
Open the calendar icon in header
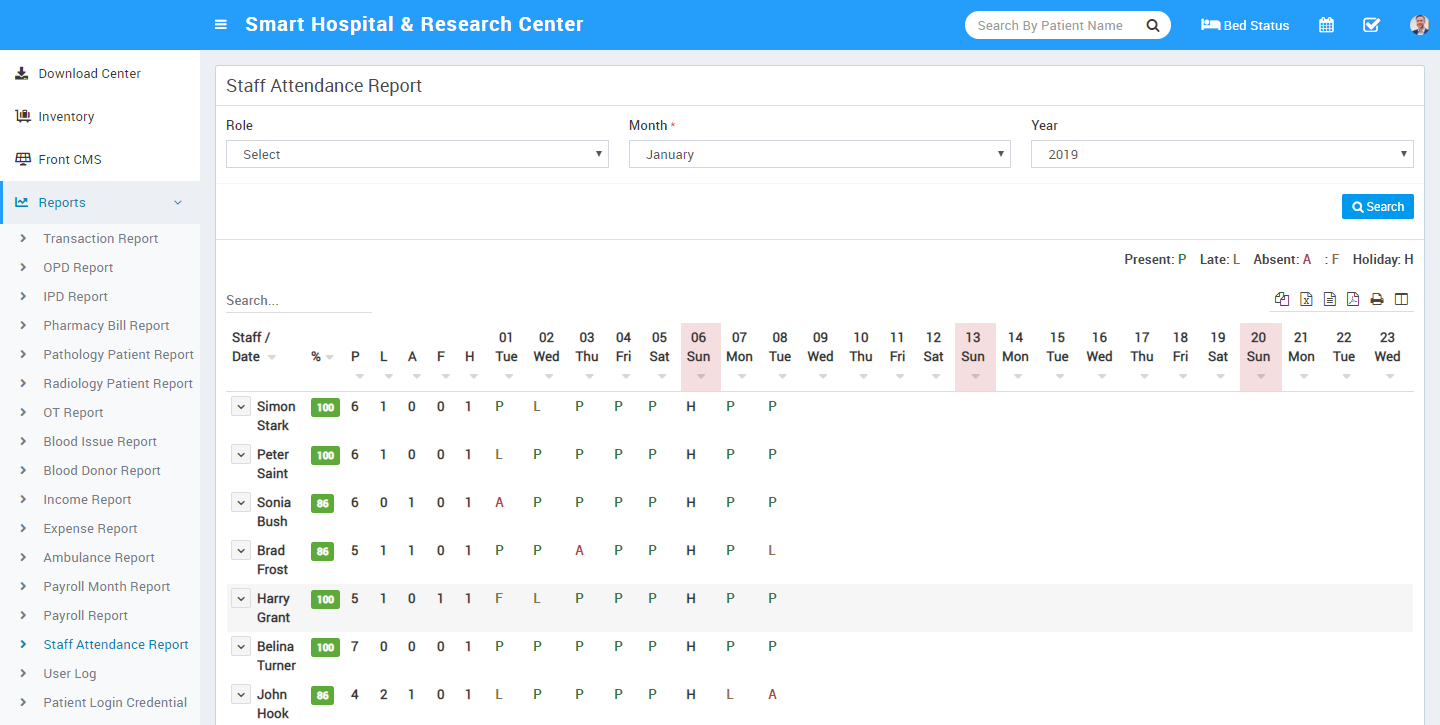point(1326,25)
